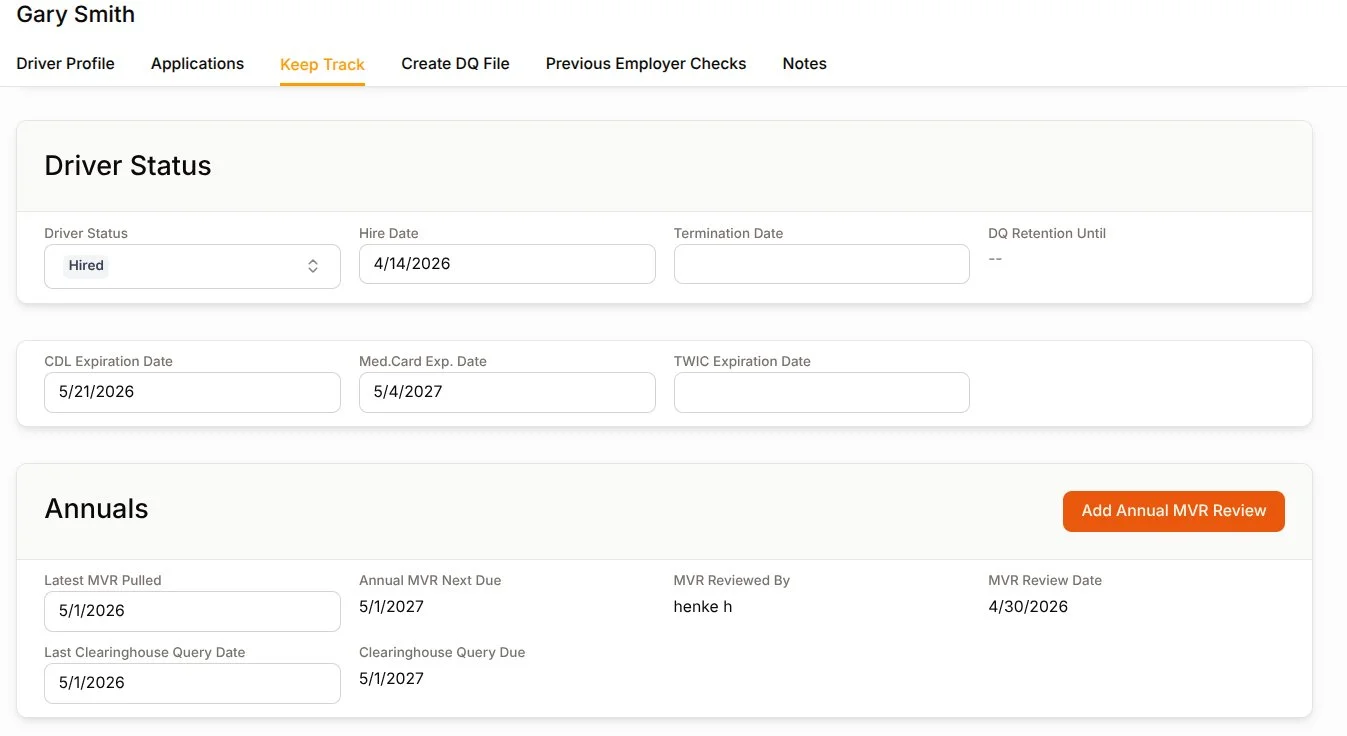Click the MVR Review Date value 4/30/2026
The image size is (1347, 736).
(x=1028, y=606)
